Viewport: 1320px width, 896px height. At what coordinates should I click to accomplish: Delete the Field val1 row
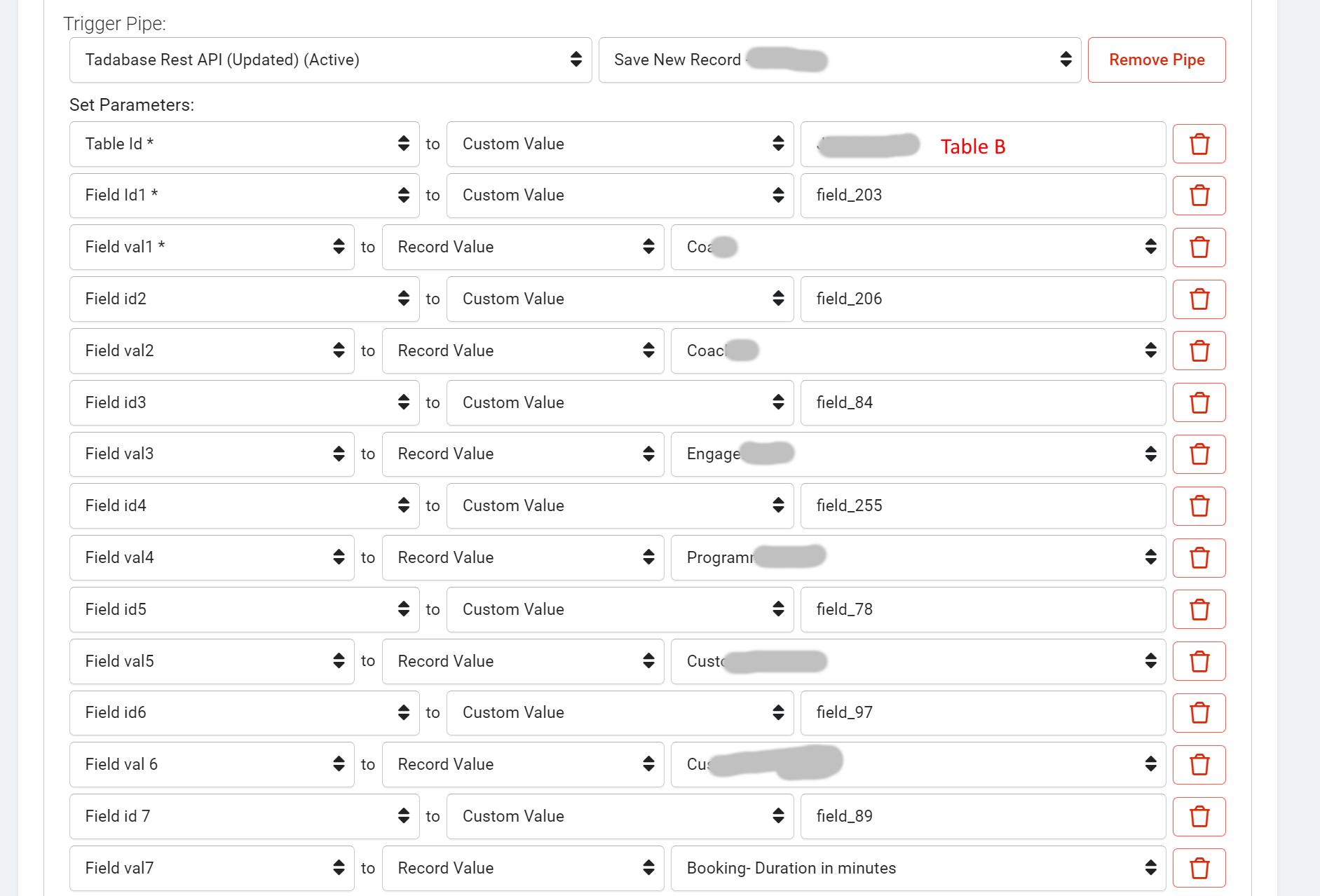[x=1199, y=247]
